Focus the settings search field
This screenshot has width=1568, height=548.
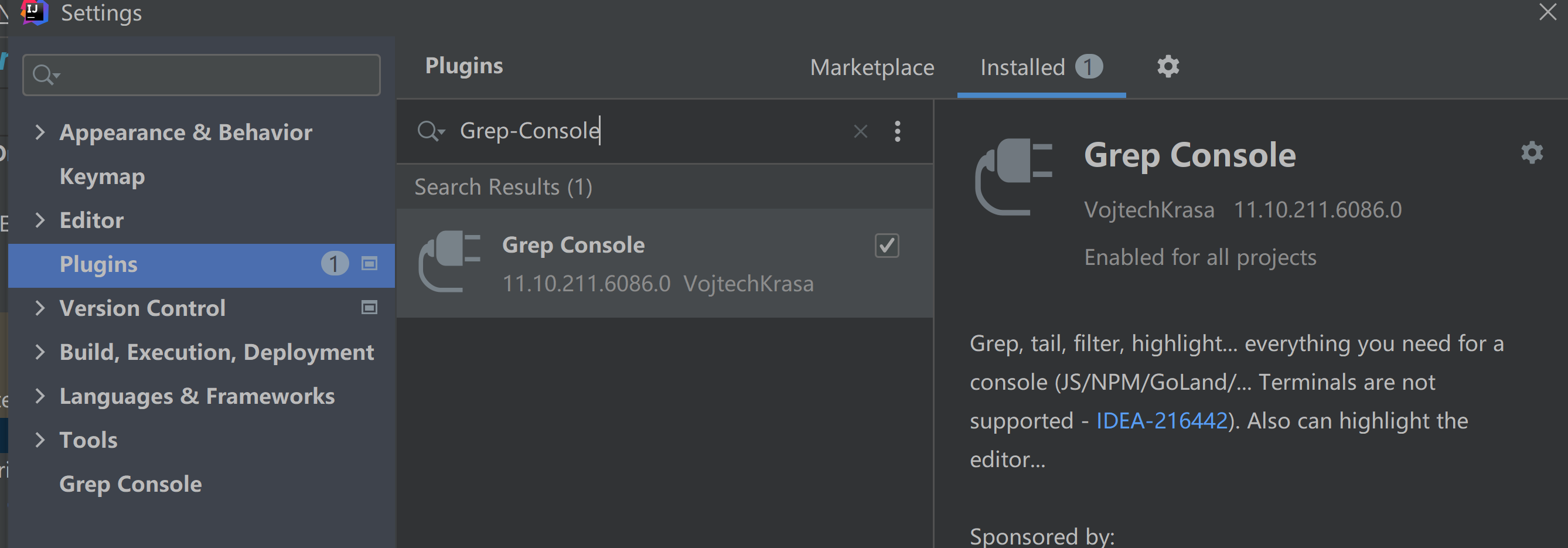[x=213, y=75]
